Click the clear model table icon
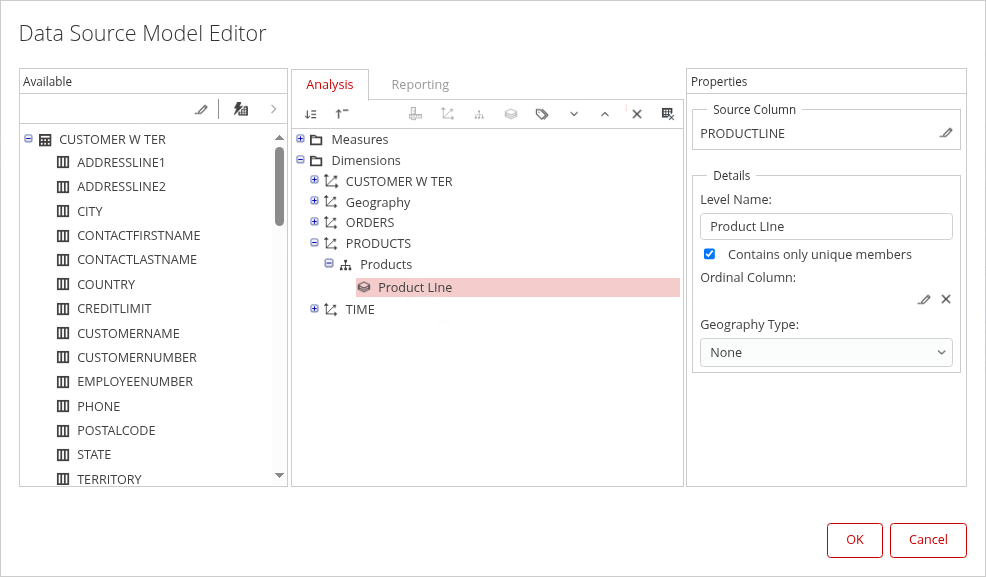 (668, 114)
